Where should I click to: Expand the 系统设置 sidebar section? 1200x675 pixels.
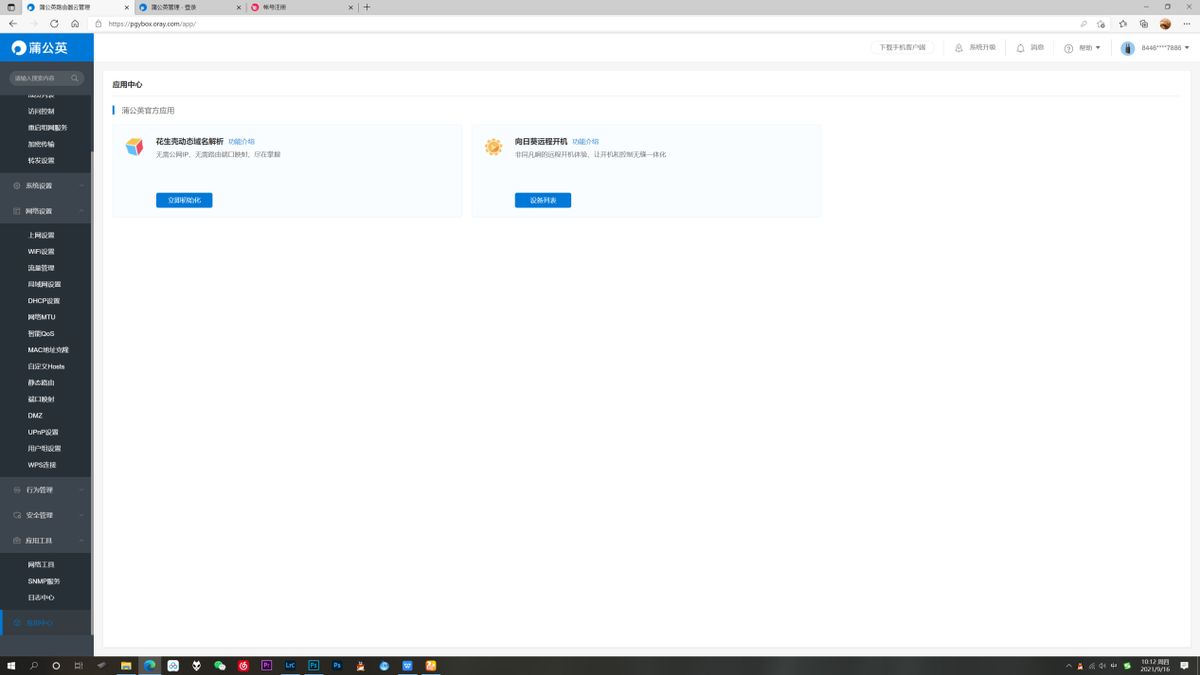coord(46,186)
